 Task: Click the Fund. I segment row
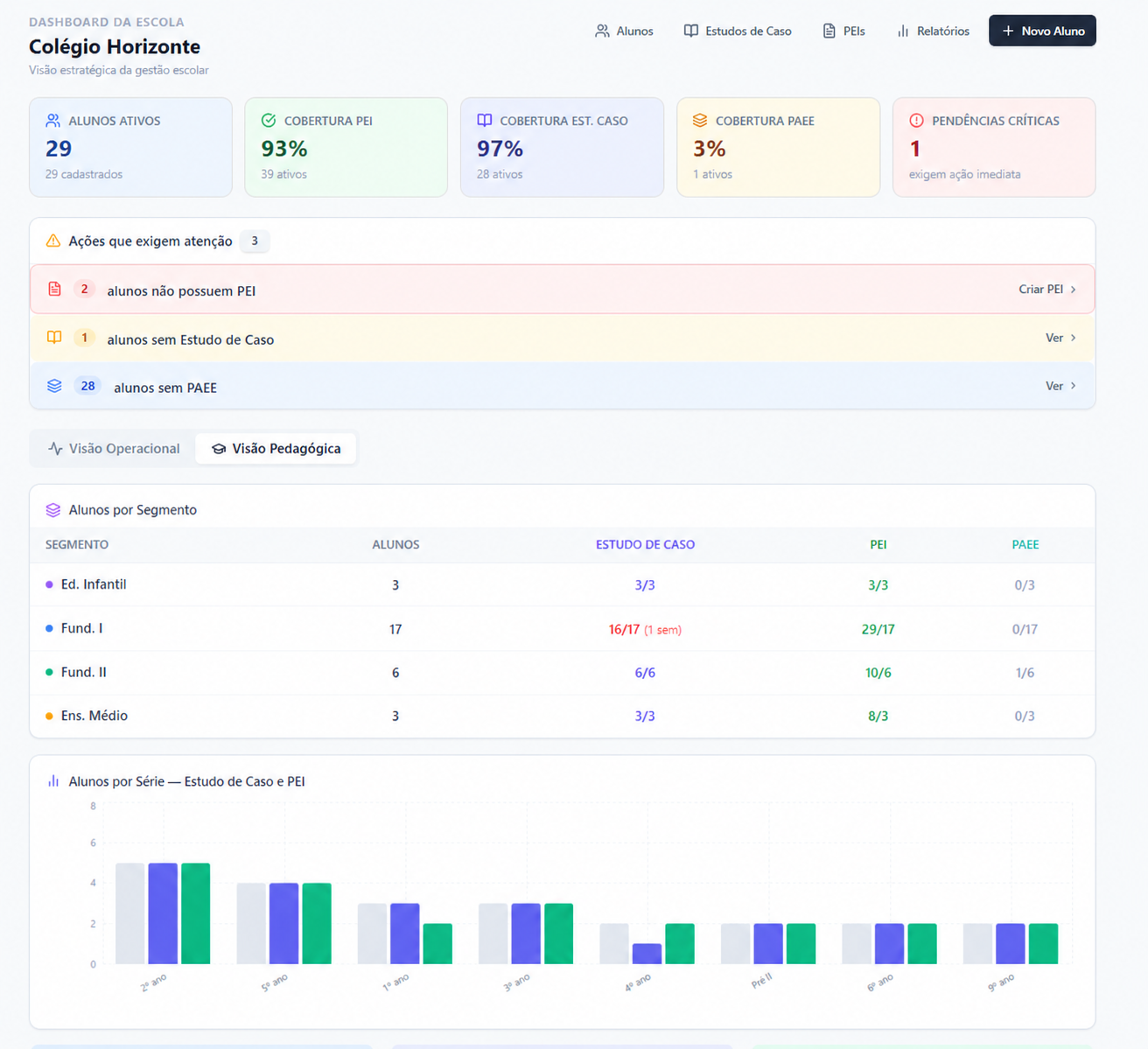pos(562,629)
